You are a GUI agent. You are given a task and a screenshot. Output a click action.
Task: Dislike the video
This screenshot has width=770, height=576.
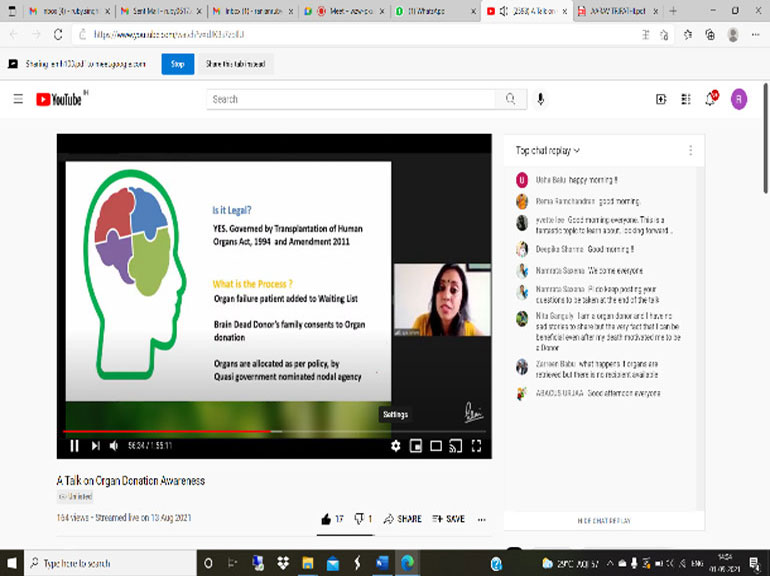[x=360, y=519]
